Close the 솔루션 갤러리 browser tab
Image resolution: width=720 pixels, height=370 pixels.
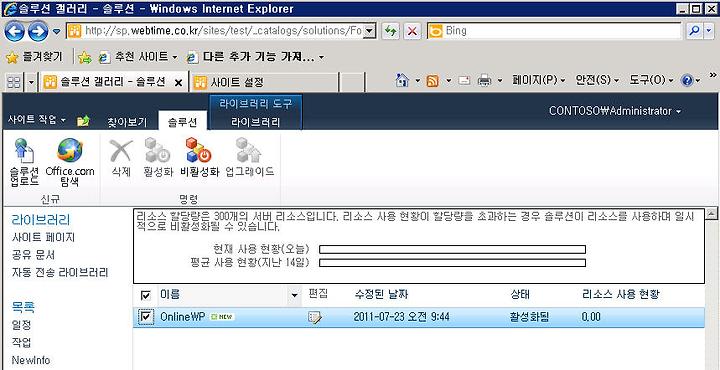point(179,83)
